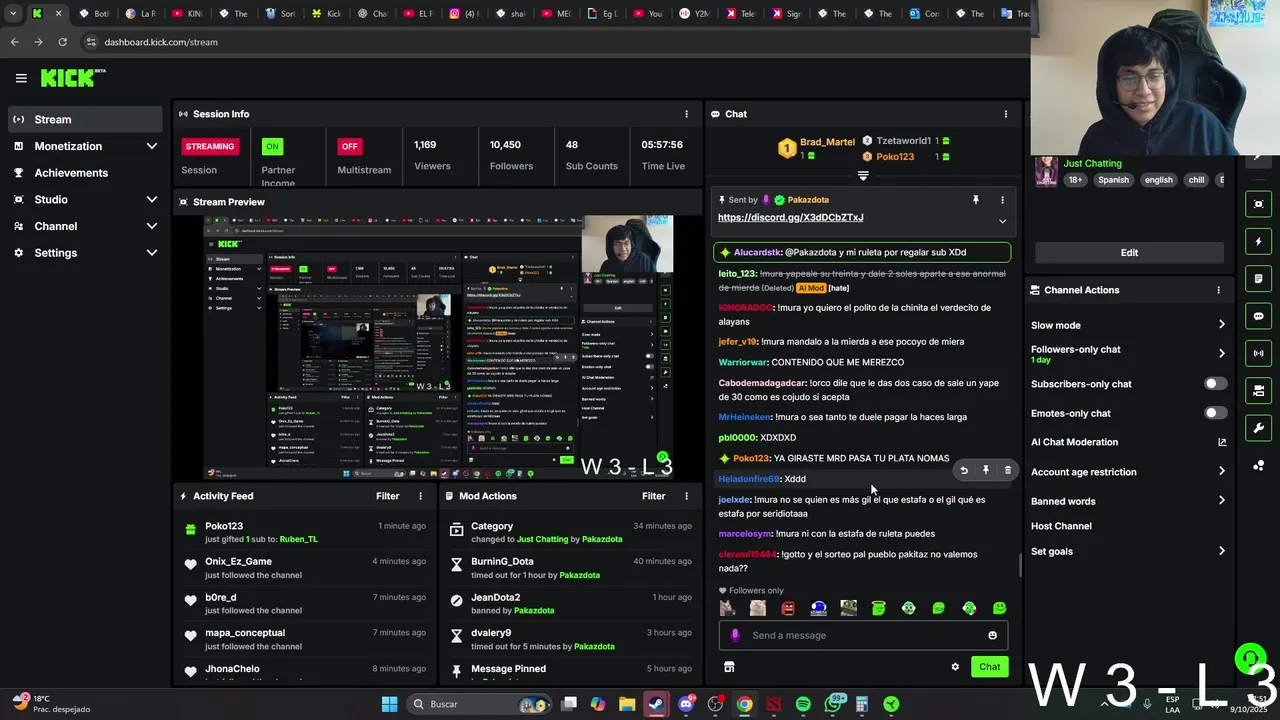
Task: Click the wrench tools sidebar button
Action: [1258, 428]
